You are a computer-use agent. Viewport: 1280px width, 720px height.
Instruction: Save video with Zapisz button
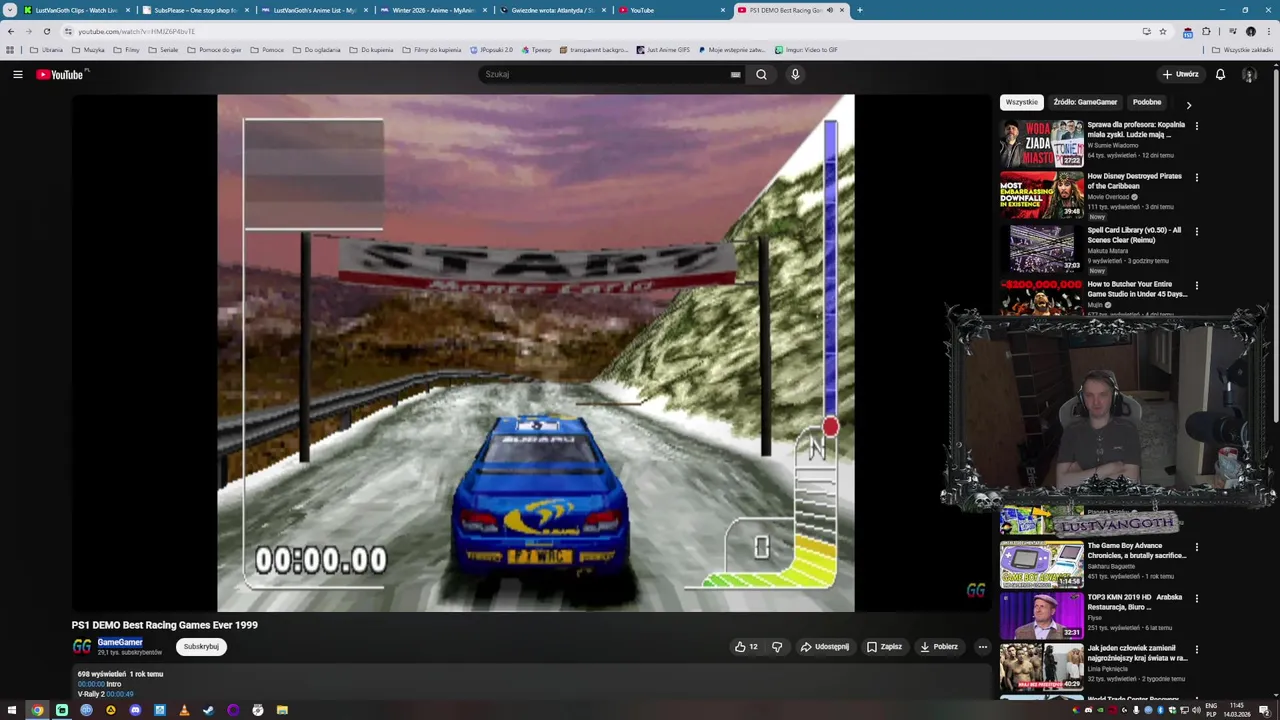(884, 646)
